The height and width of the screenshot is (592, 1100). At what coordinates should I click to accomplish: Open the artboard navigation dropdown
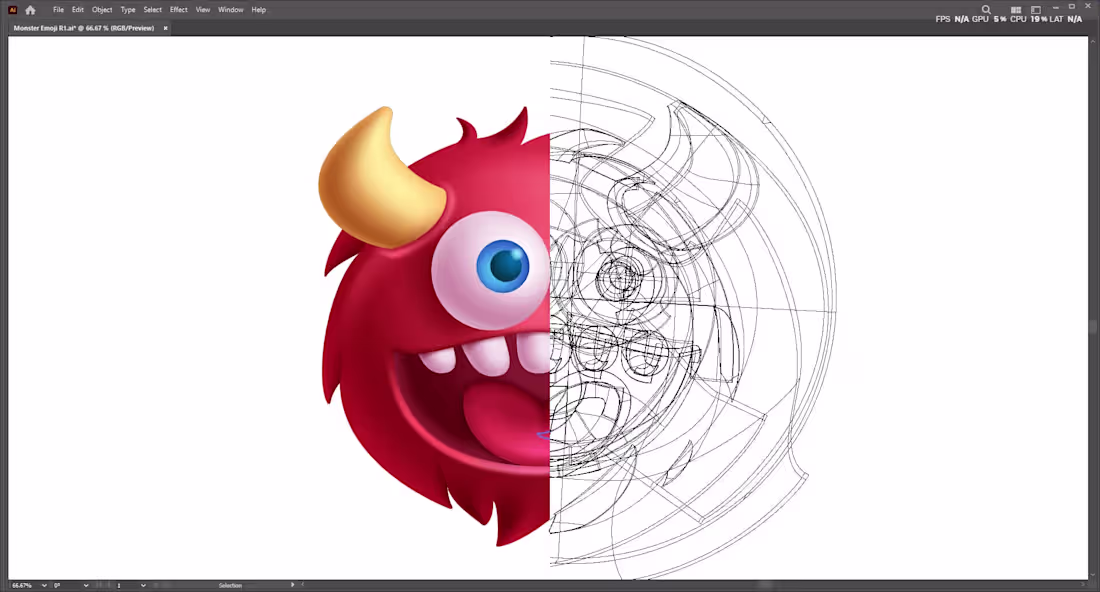click(x=142, y=585)
